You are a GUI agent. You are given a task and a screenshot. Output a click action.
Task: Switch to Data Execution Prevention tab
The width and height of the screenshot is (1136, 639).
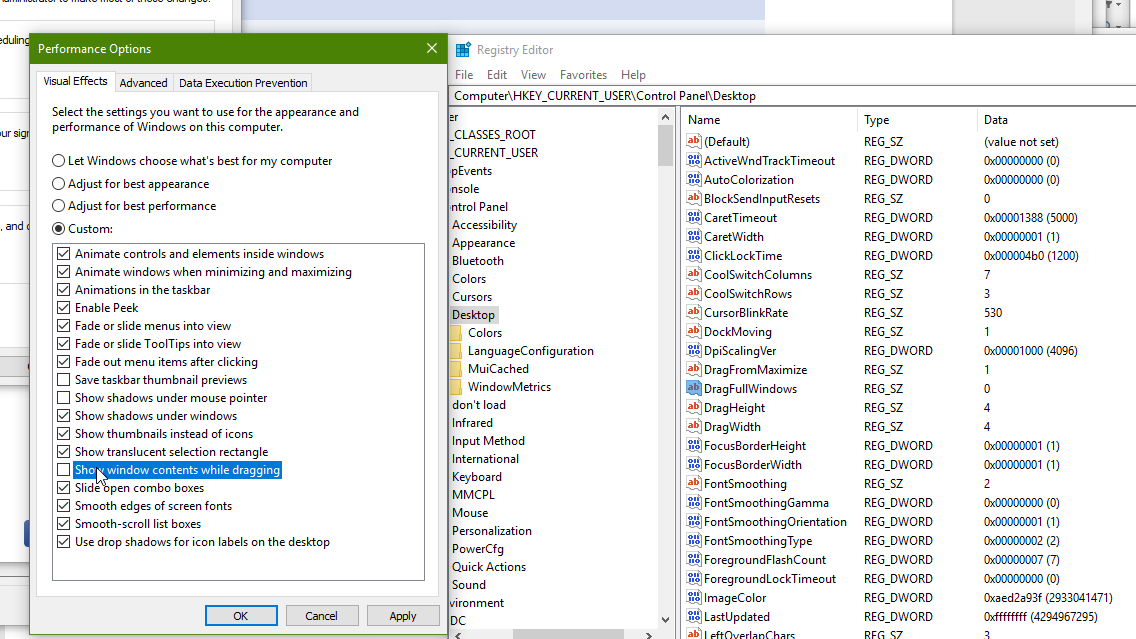243,83
